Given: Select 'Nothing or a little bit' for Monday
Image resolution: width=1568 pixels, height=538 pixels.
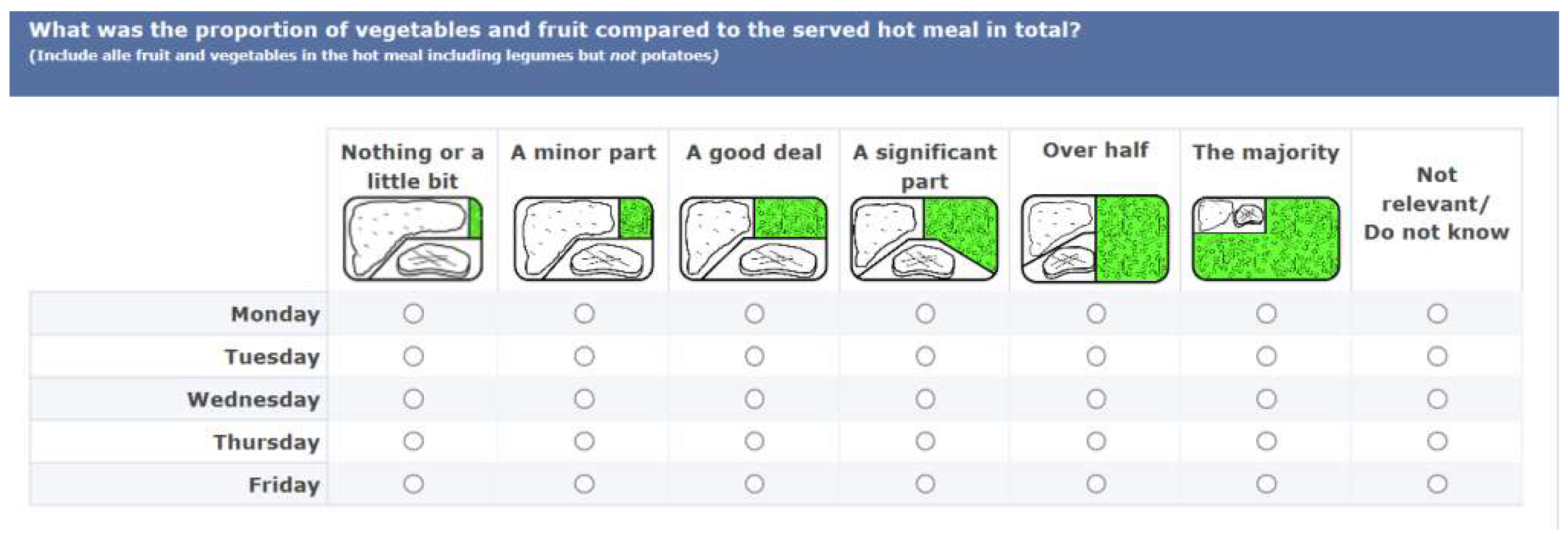Looking at the screenshot, I should 413,314.
